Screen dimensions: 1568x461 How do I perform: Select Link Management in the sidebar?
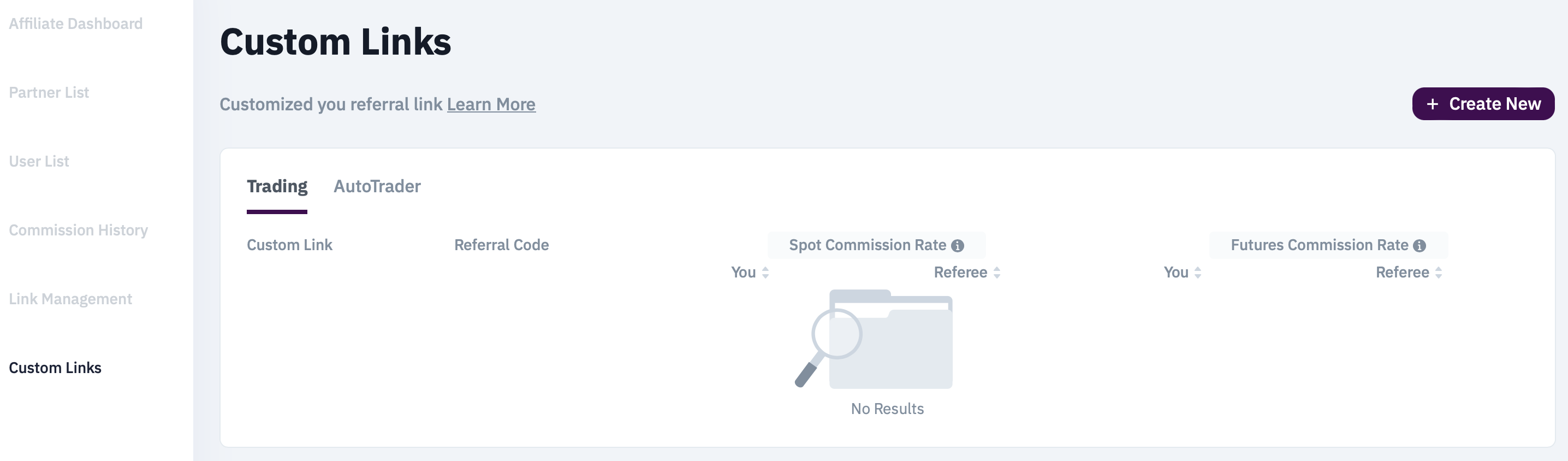tap(70, 299)
